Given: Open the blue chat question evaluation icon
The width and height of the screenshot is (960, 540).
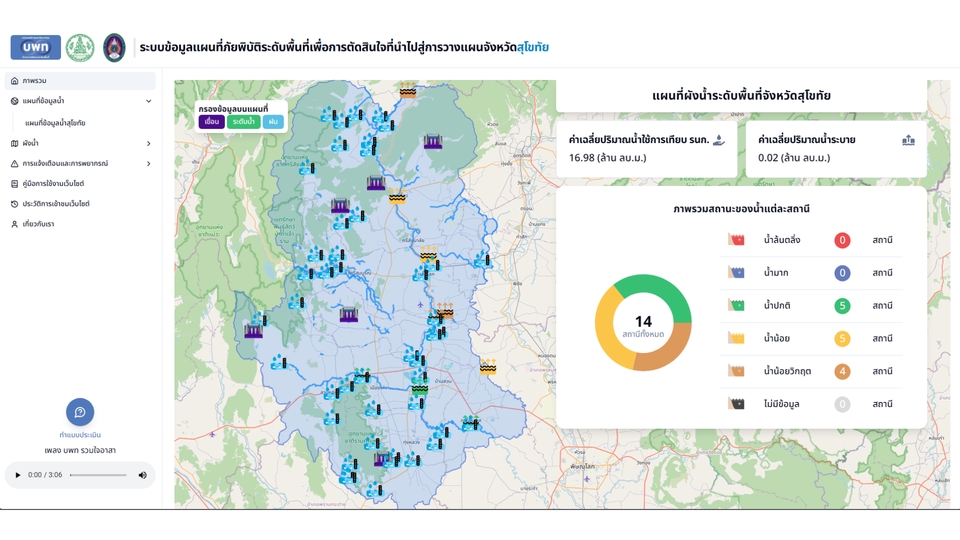Looking at the screenshot, I should [x=80, y=412].
